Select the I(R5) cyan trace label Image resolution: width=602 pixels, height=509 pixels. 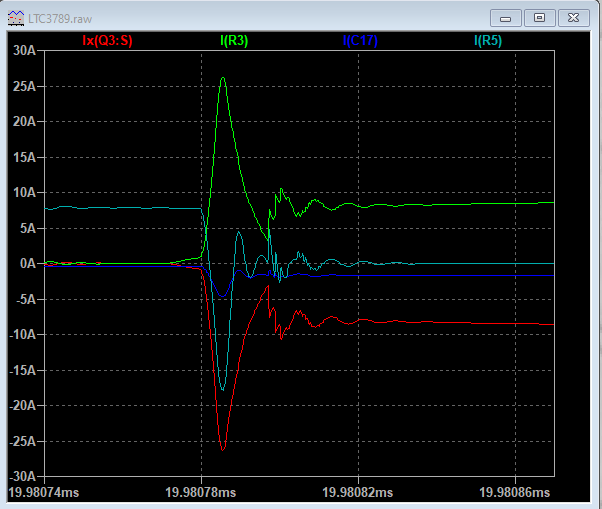488,40
